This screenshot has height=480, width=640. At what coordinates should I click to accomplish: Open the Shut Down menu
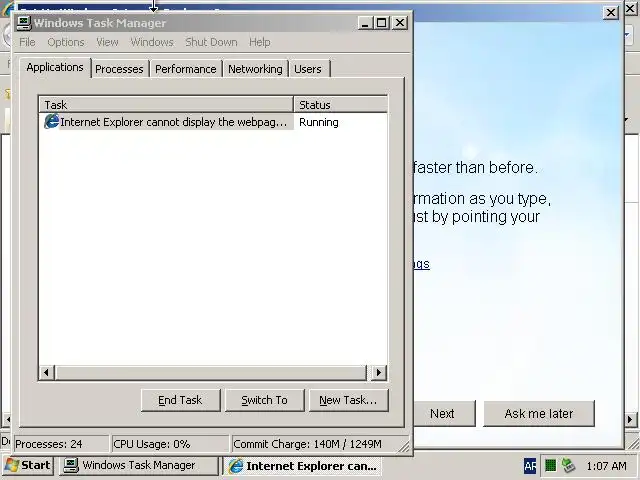211,42
